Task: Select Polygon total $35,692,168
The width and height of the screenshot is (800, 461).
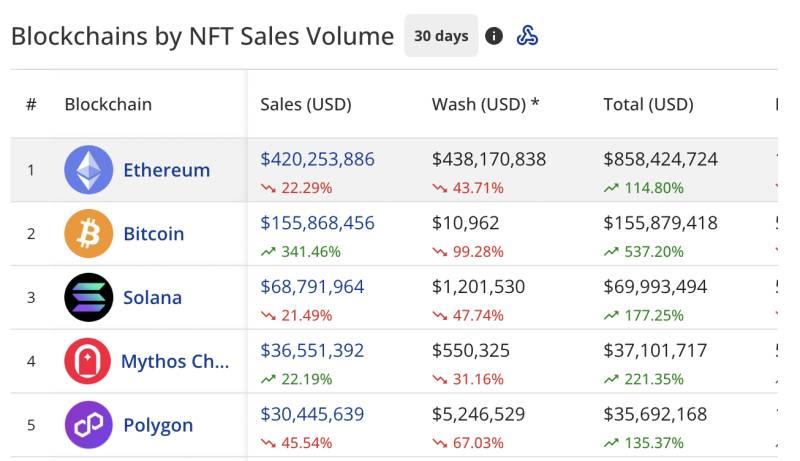Action: pyautogui.click(x=656, y=414)
